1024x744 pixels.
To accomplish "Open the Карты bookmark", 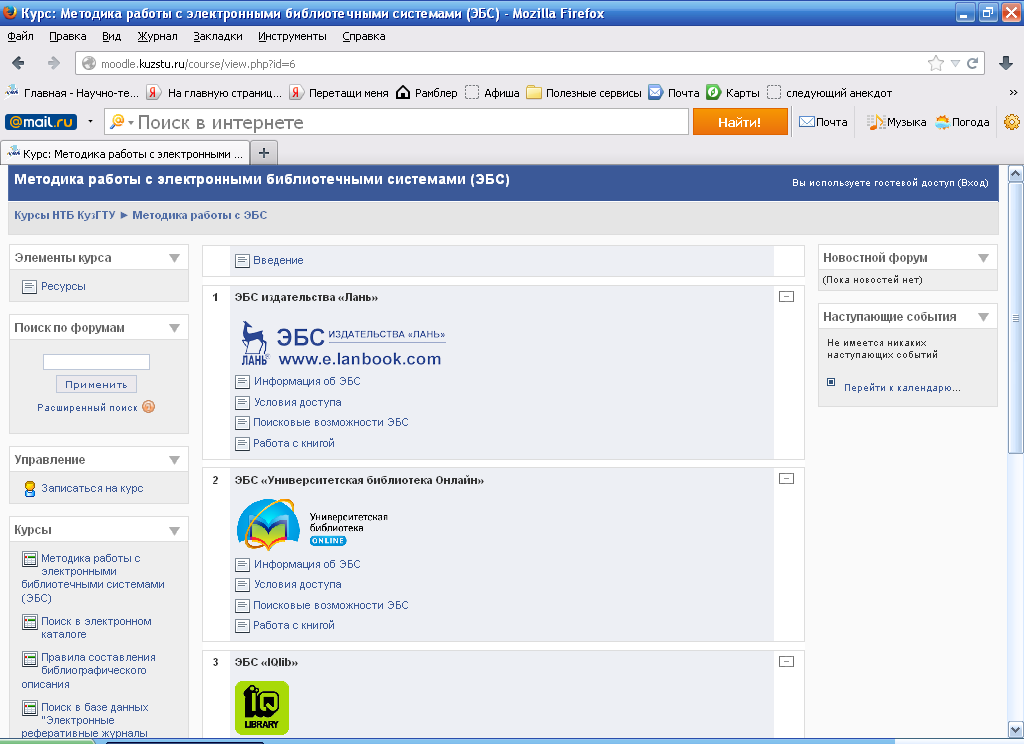I will [x=733, y=93].
